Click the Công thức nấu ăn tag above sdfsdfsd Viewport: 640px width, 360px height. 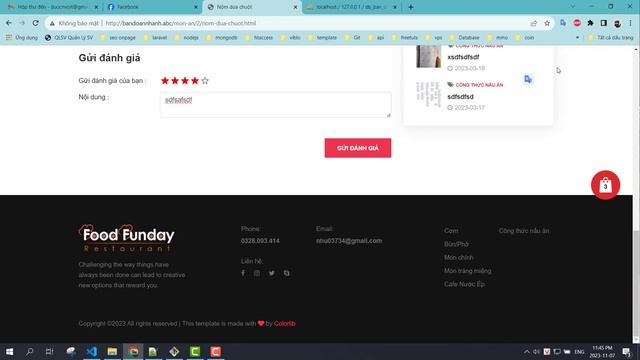[x=479, y=85]
